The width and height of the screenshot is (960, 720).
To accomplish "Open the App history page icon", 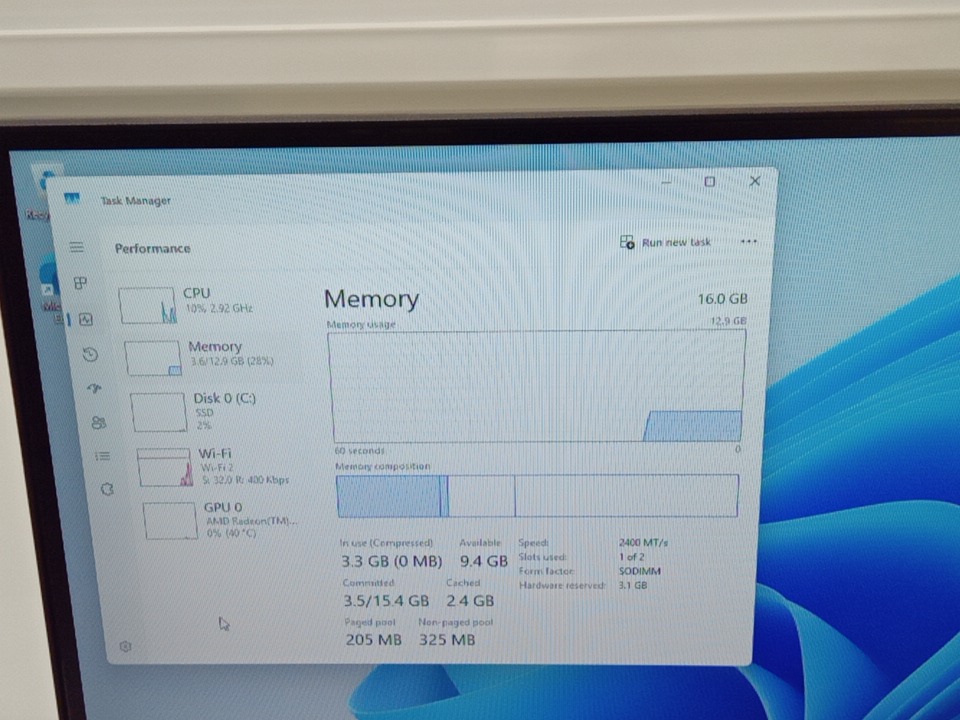I will [x=91, y=354].
